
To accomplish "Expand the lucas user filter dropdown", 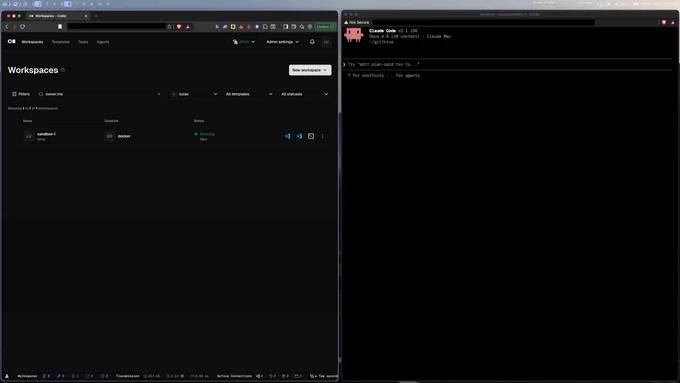I will tap(194, 94).
